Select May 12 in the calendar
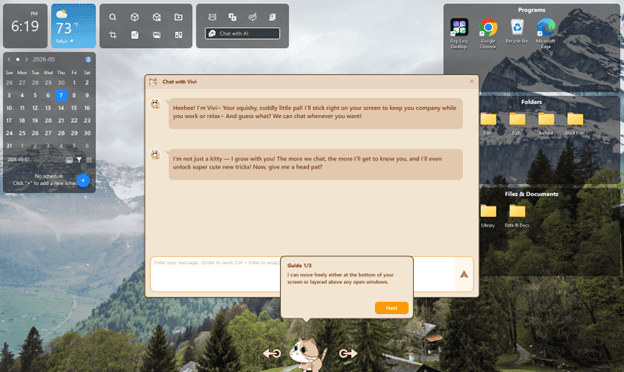The image size is (624, 372). click(35, 108)
